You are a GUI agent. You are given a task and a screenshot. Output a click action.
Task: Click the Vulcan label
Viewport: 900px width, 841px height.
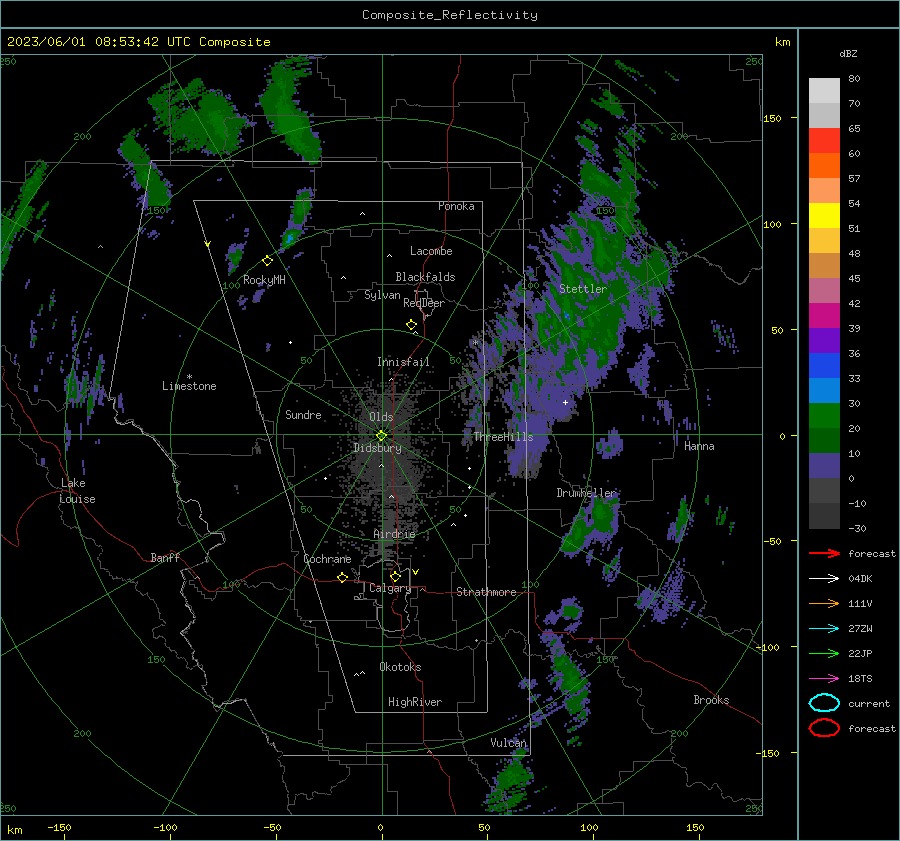pos(509,743)
